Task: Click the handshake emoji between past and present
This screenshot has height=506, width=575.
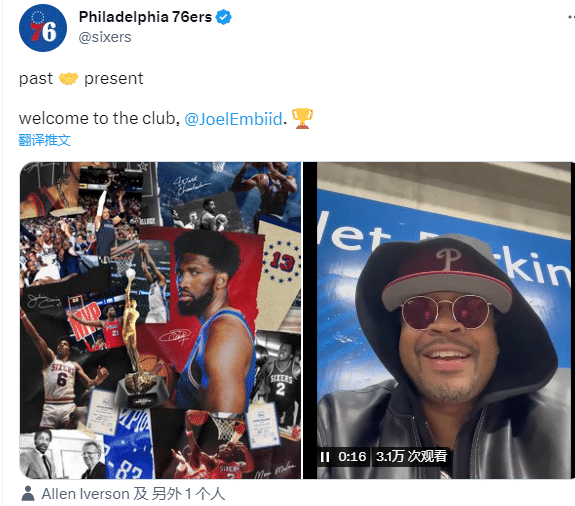Action: point(69,78)
